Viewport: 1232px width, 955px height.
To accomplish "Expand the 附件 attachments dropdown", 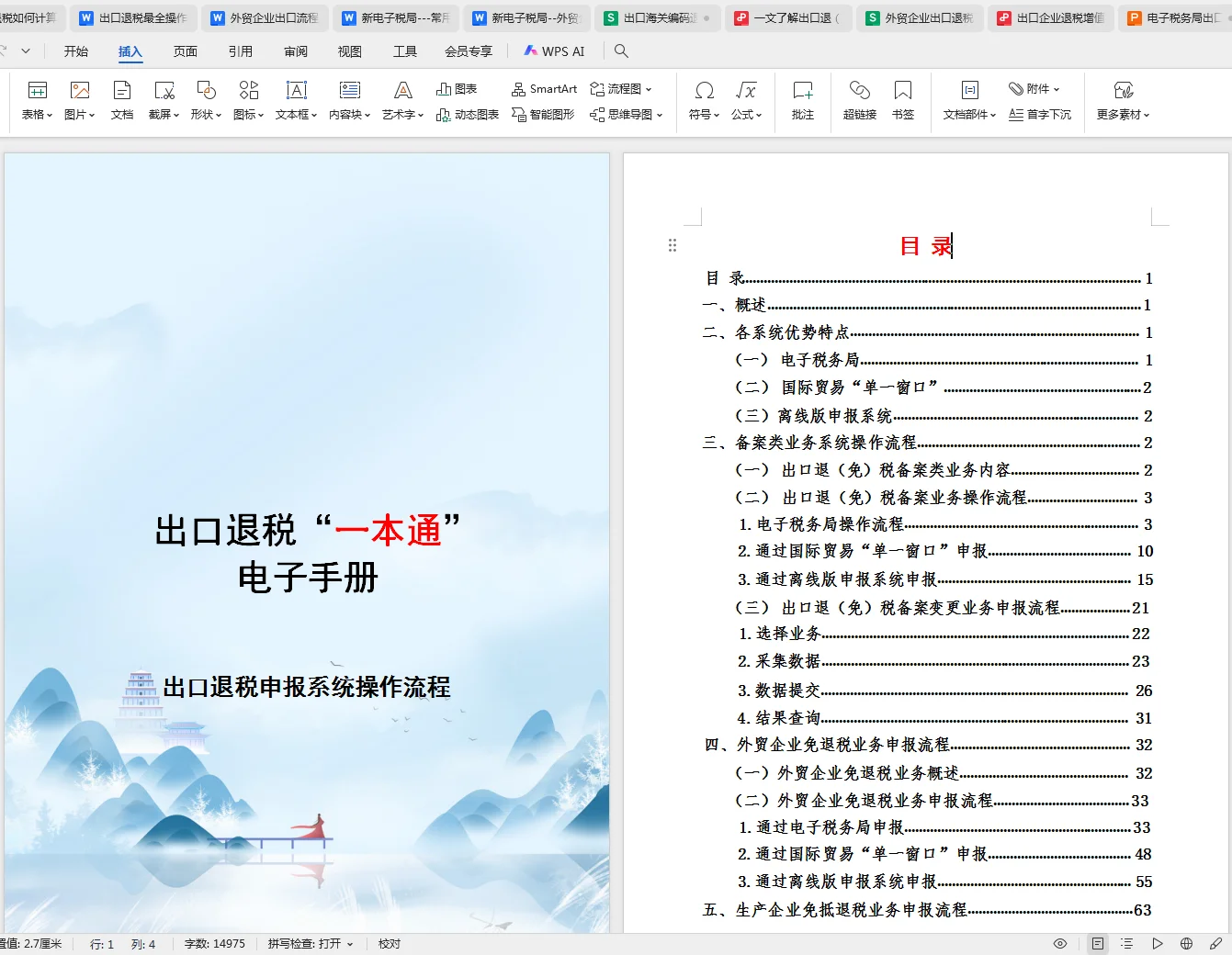I will tap(1036, 89).
